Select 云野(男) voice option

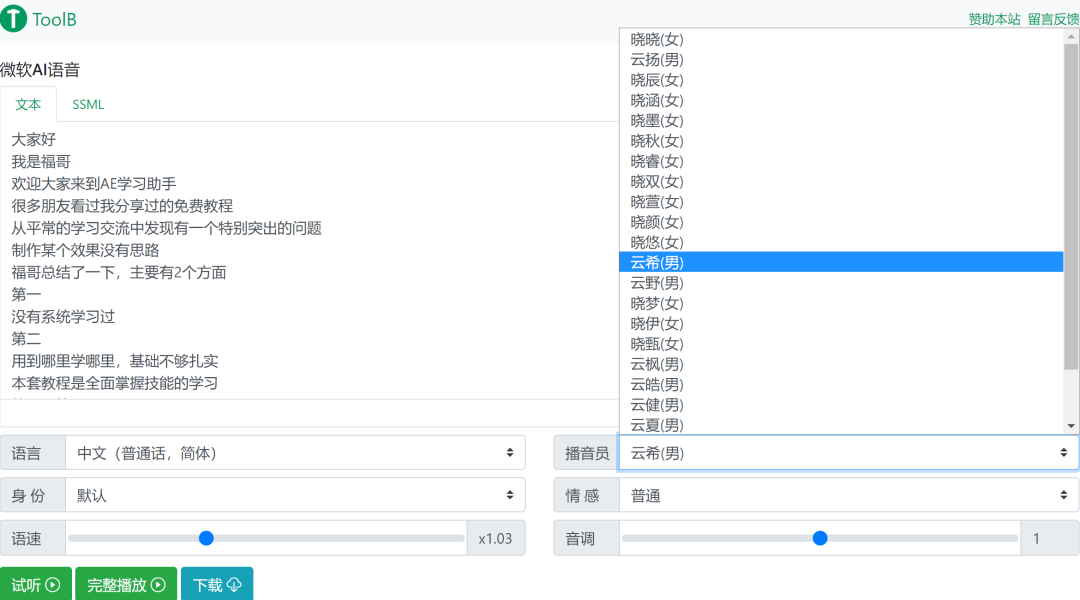tap(841, 283)
